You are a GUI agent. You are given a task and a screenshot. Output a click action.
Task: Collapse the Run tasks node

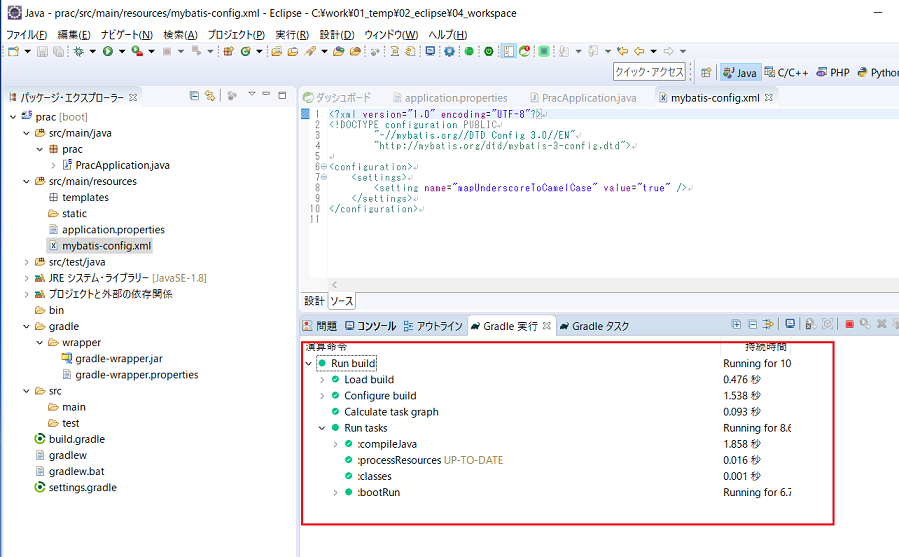(322, 428)
